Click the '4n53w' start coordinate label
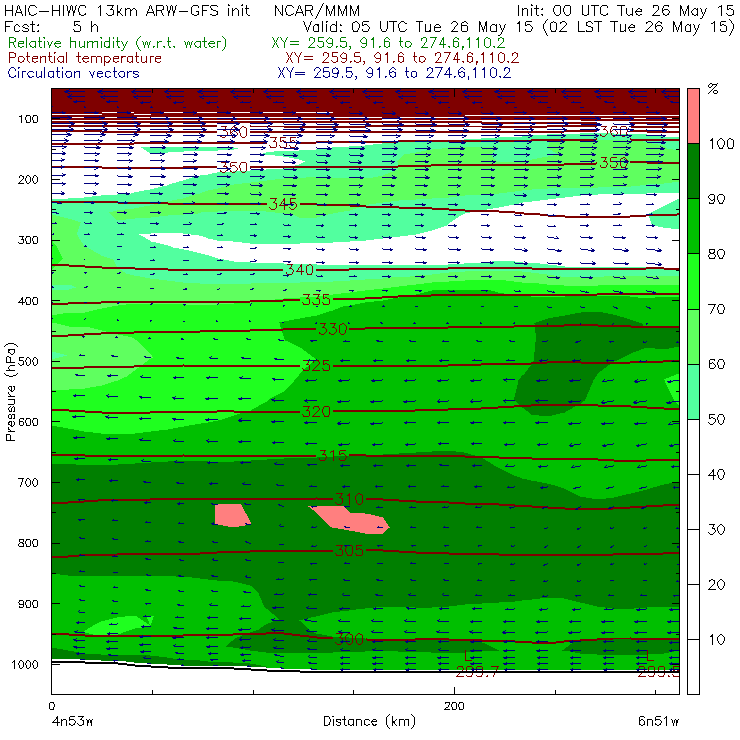The image size is (740, 740). 72,721
